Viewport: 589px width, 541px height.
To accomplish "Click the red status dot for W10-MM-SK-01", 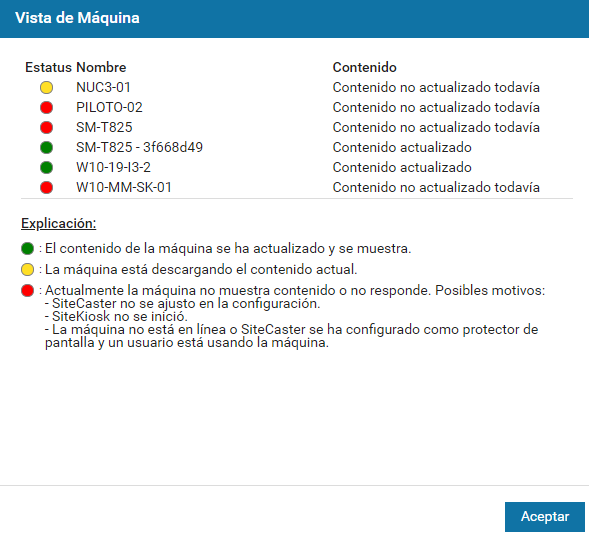I will (46, 187).
